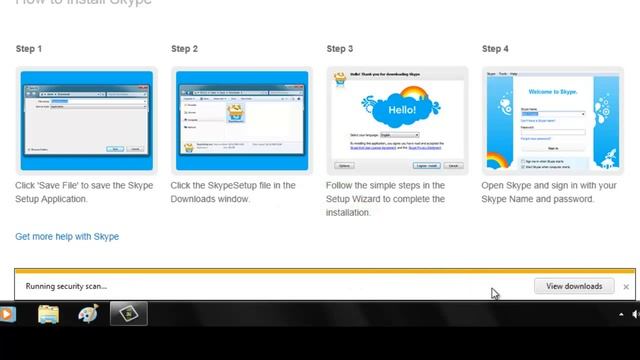Viewport: 640px width, 360px height.
Task: Click text 'Open Skype and sign in with your'
Action: (x=549, y=185)
